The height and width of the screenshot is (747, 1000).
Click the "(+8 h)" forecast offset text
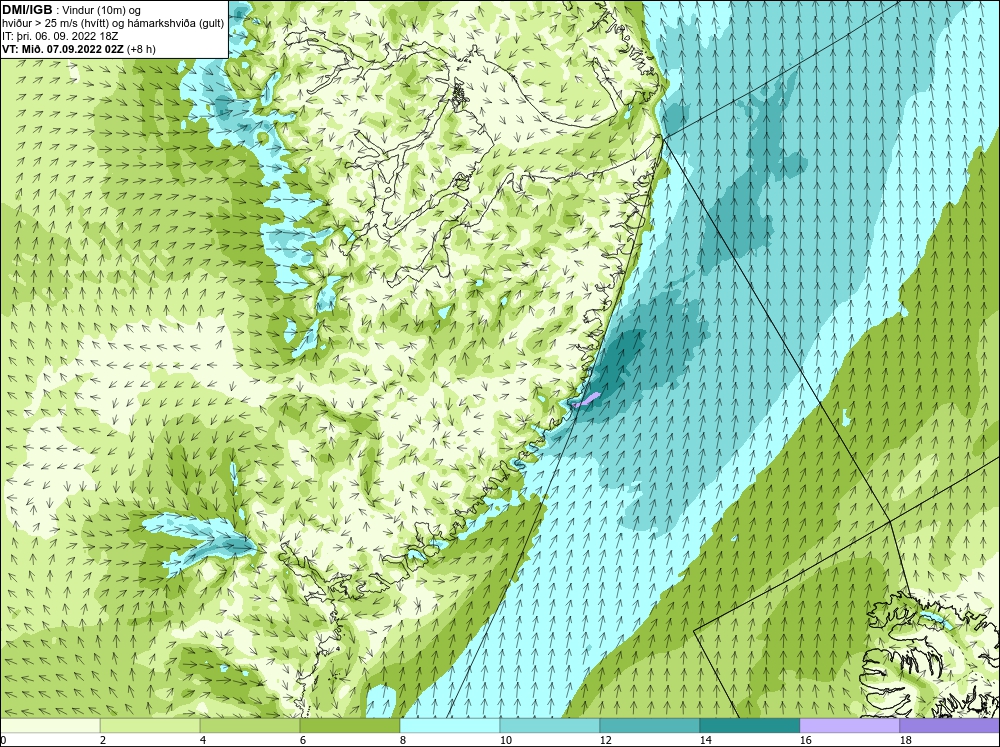click(141, 49)
